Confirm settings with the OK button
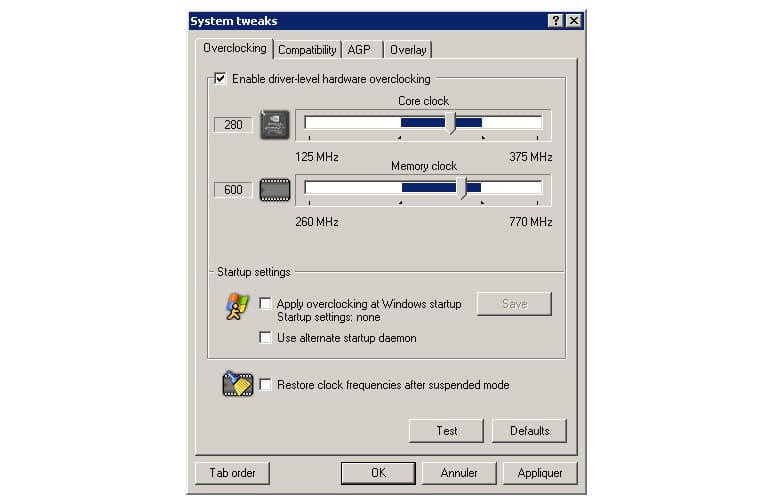This screenshot has height=504, width=763. click(x=377, y=473)
